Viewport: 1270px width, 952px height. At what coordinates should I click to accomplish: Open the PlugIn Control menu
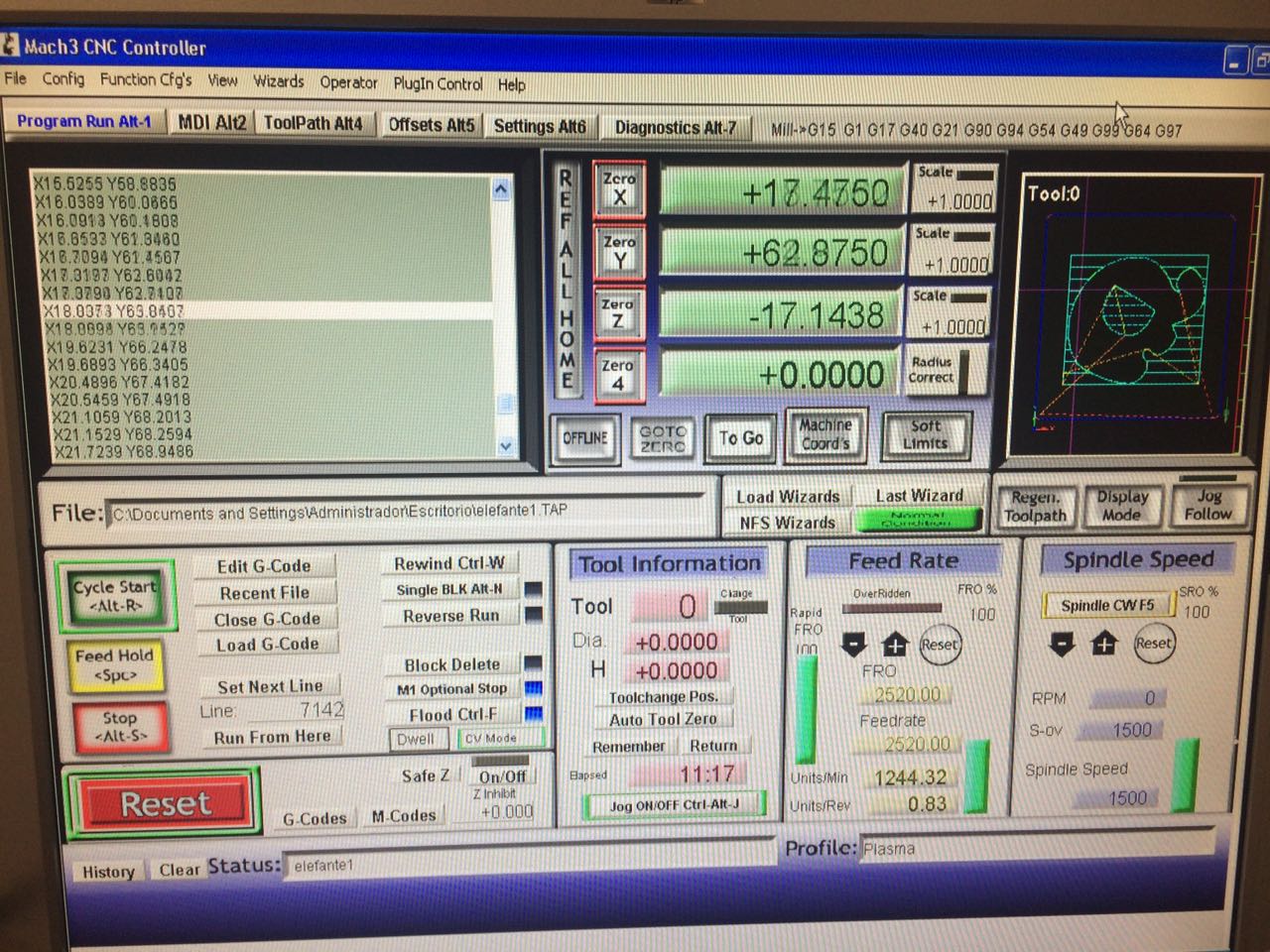(x=438, y=83)
